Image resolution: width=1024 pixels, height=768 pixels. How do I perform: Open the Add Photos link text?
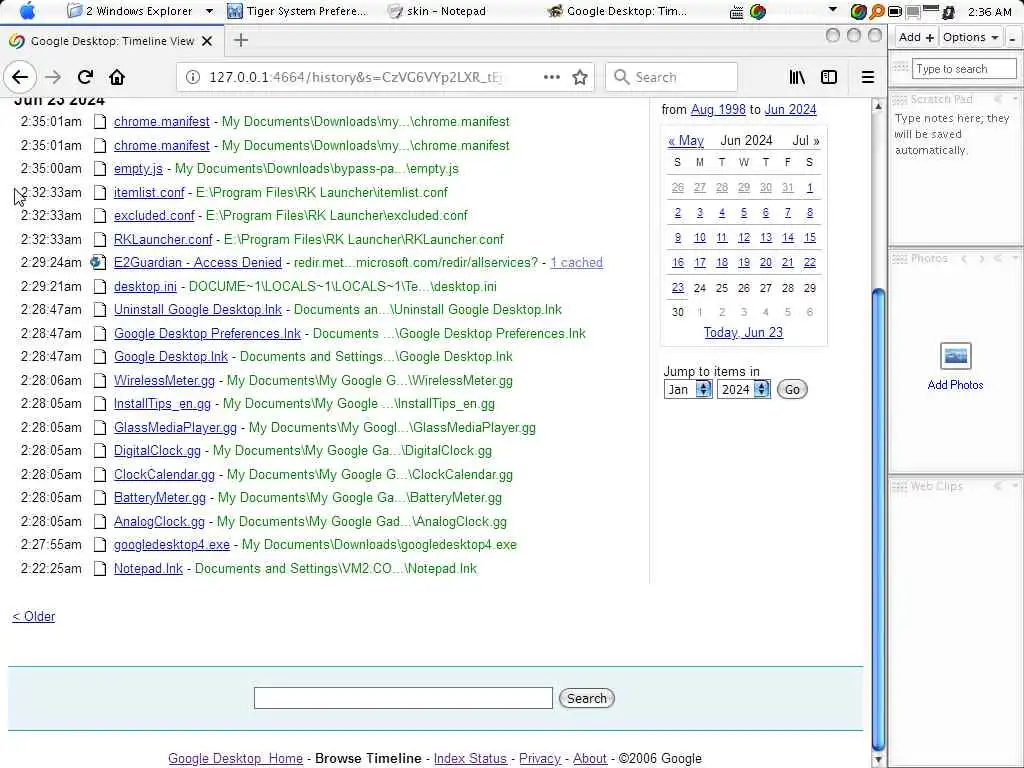[955, 385]
